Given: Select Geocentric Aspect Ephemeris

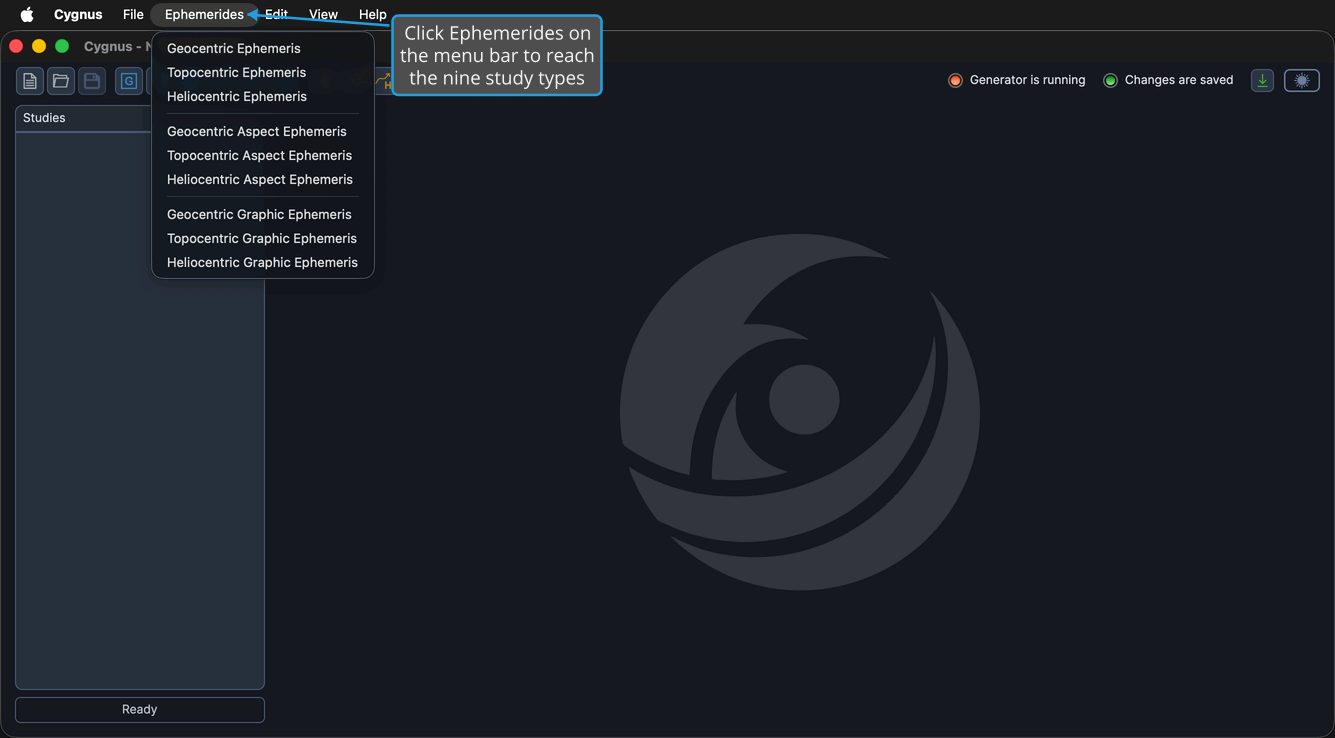Looking at the screenshot, I should pyautogui.click(x=263, y=131).
